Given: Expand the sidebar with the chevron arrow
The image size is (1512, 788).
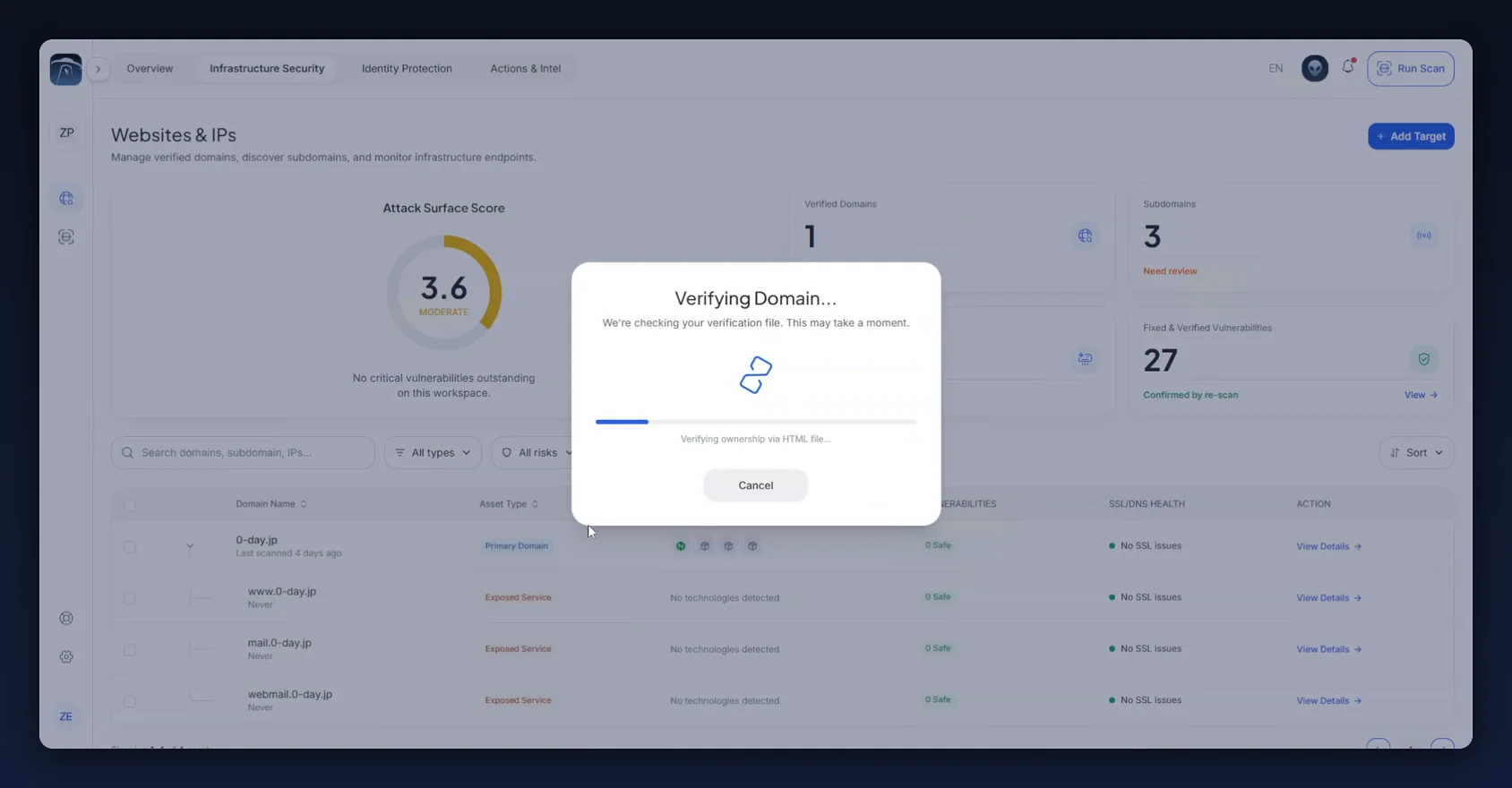Looking at the screenshot, I should point(99,69).
